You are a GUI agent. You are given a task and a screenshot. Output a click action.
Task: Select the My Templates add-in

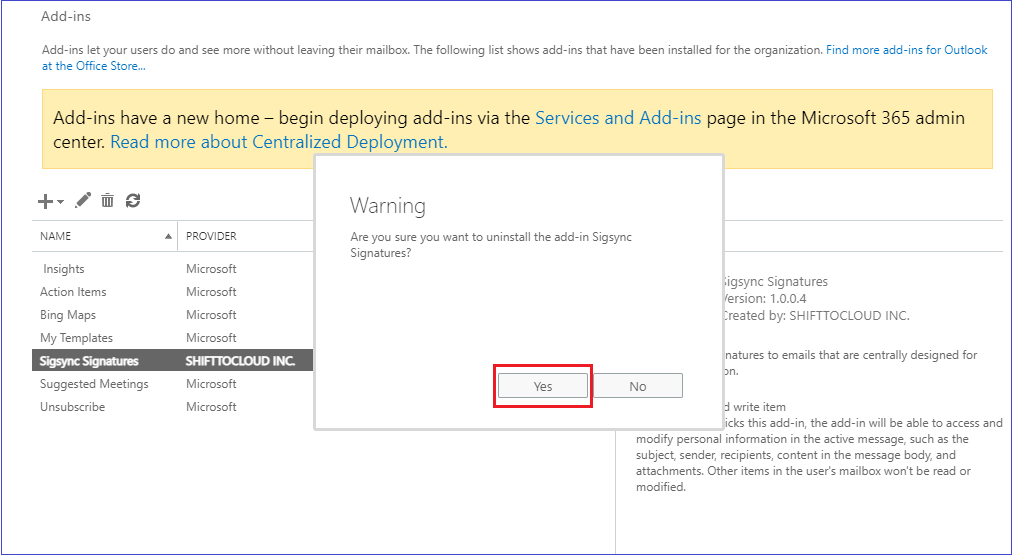tap(76, 338)
